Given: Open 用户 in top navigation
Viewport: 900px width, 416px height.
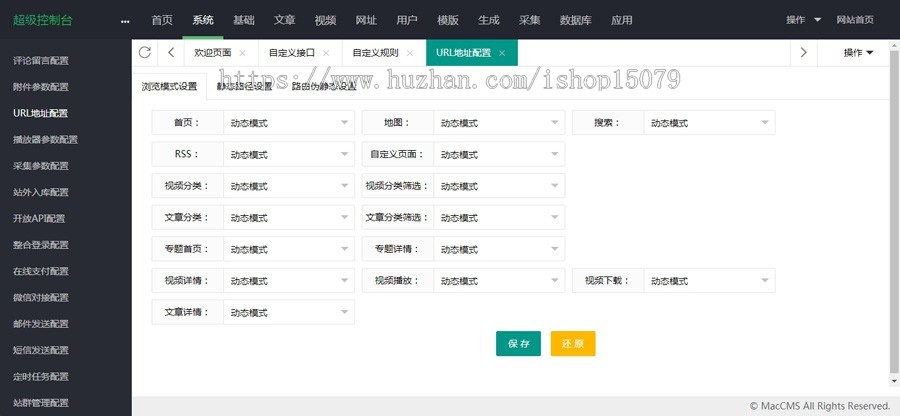Looking at the screenshot, I should 407,20.
